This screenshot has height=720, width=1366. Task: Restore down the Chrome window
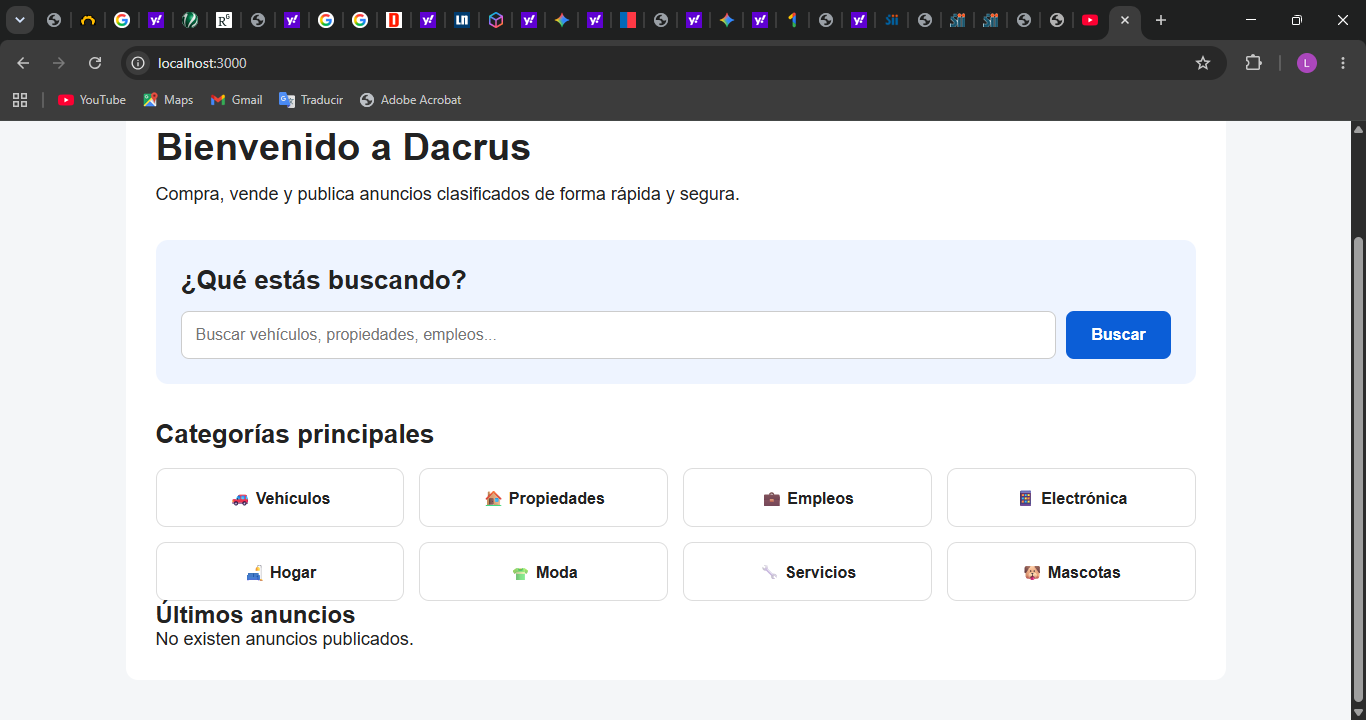(1297, 20)
